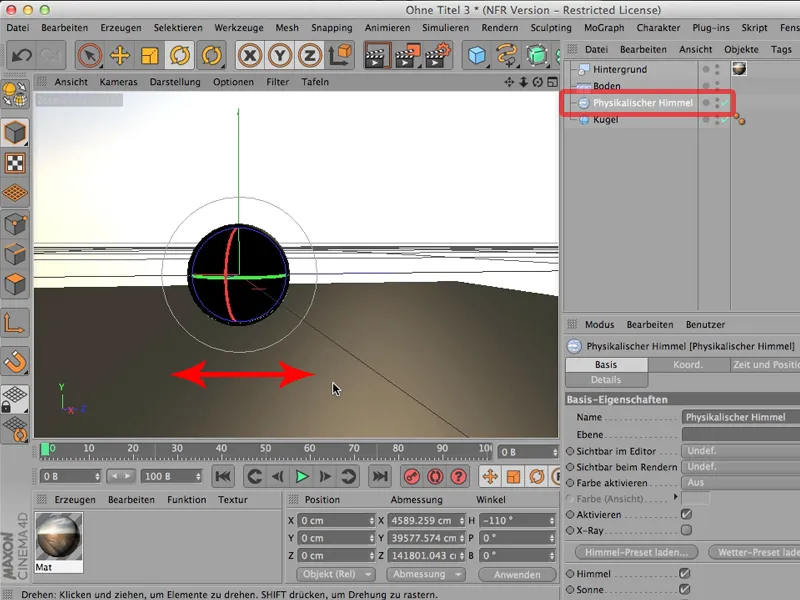
Task: Open the Objekt (Rel) dropdown
Action: (x=336, y=574)
